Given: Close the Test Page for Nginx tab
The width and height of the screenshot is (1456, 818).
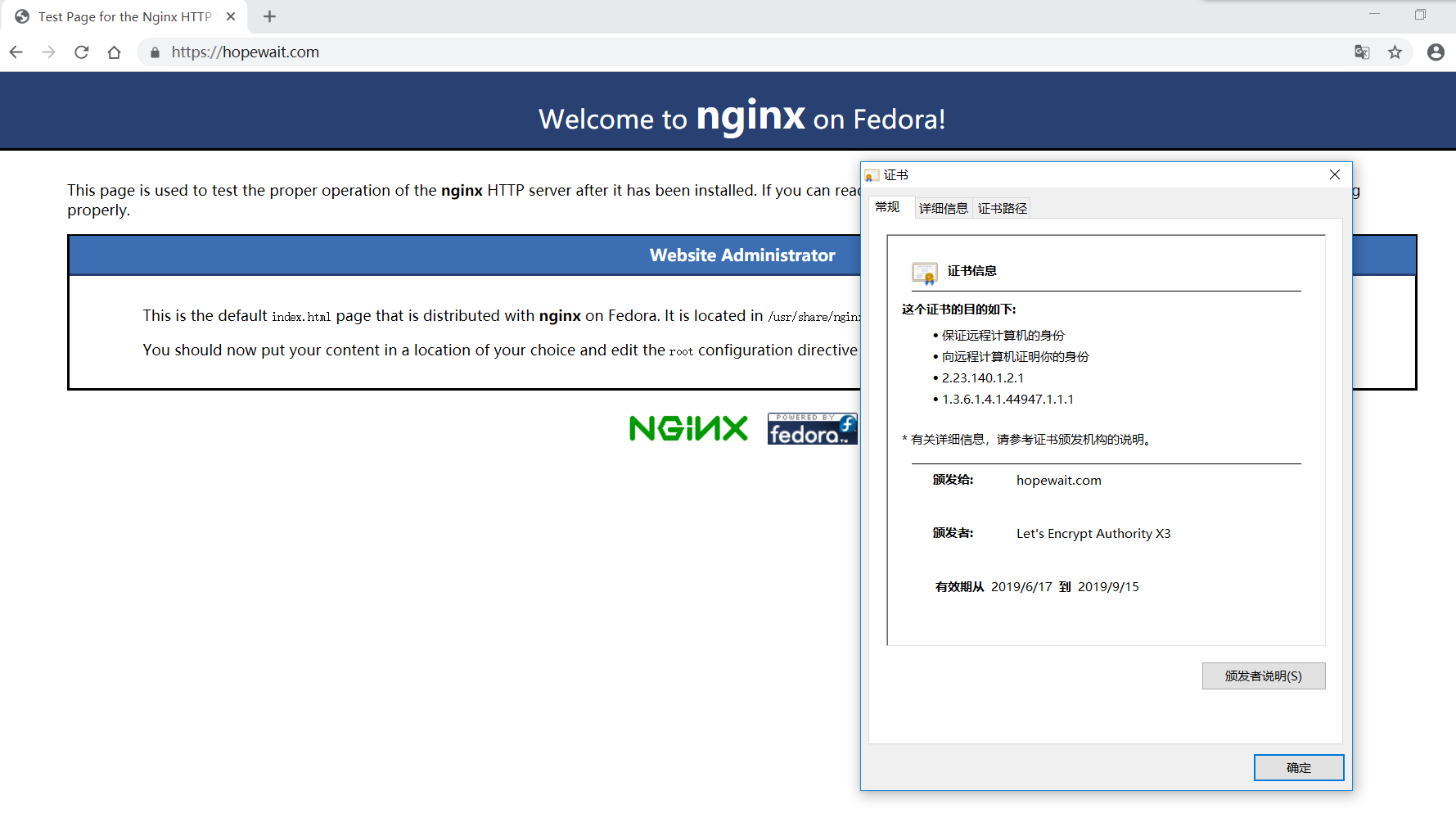Looking at the screenshot, I should [x=231, y=16].
